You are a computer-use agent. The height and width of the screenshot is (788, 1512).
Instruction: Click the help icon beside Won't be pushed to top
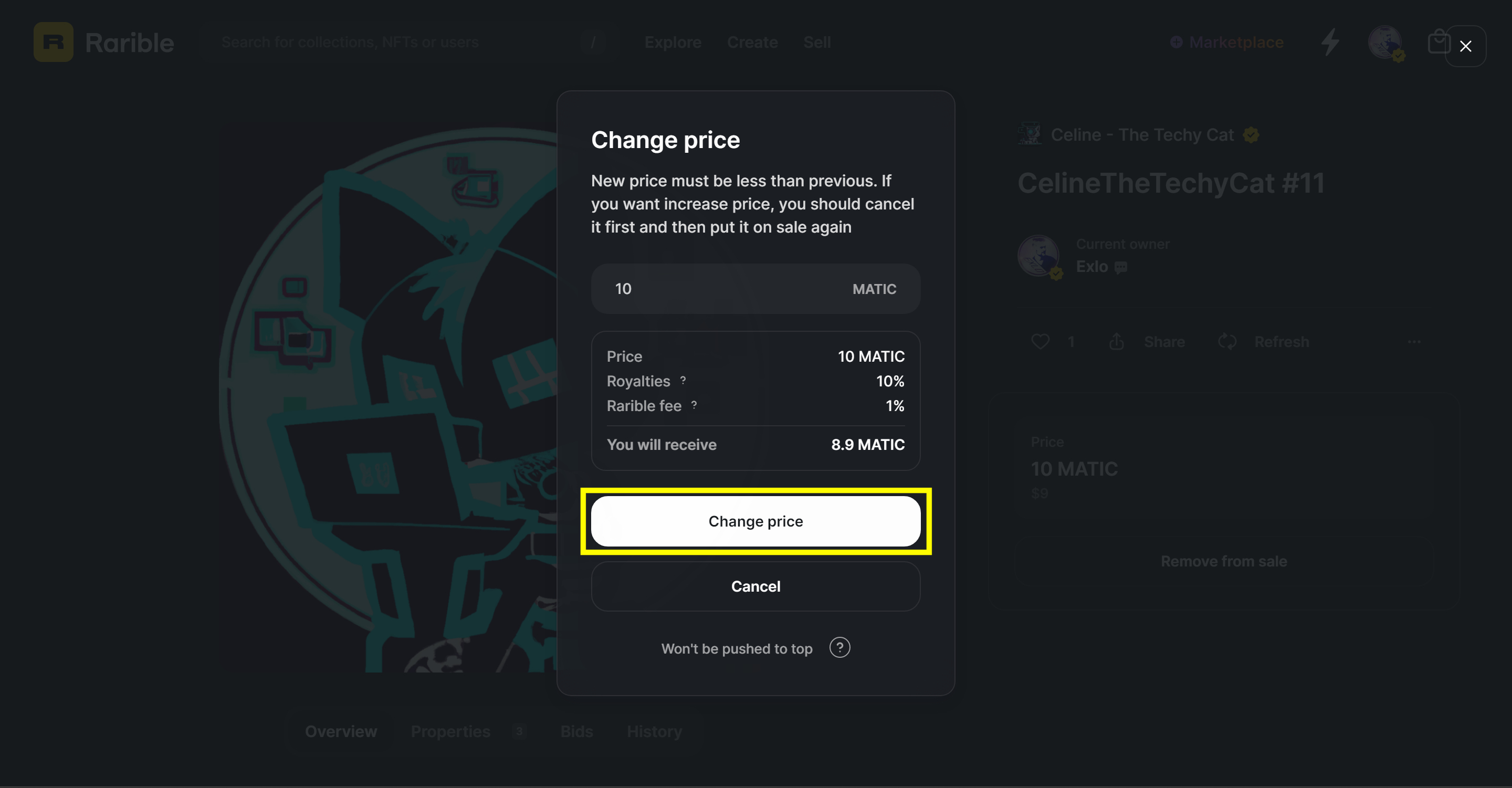click(x=839, y=648)
